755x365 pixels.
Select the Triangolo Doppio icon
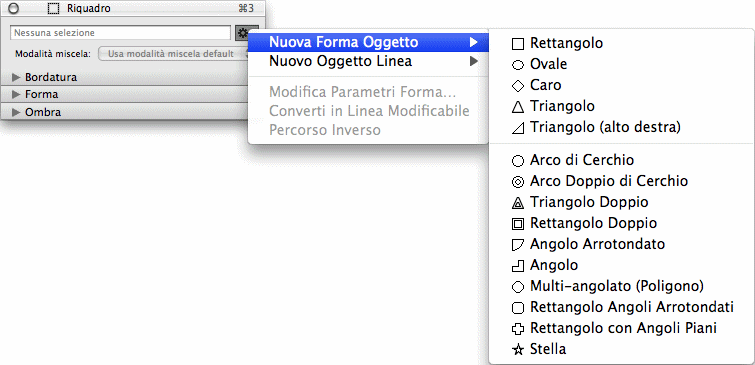click(517, 203)
